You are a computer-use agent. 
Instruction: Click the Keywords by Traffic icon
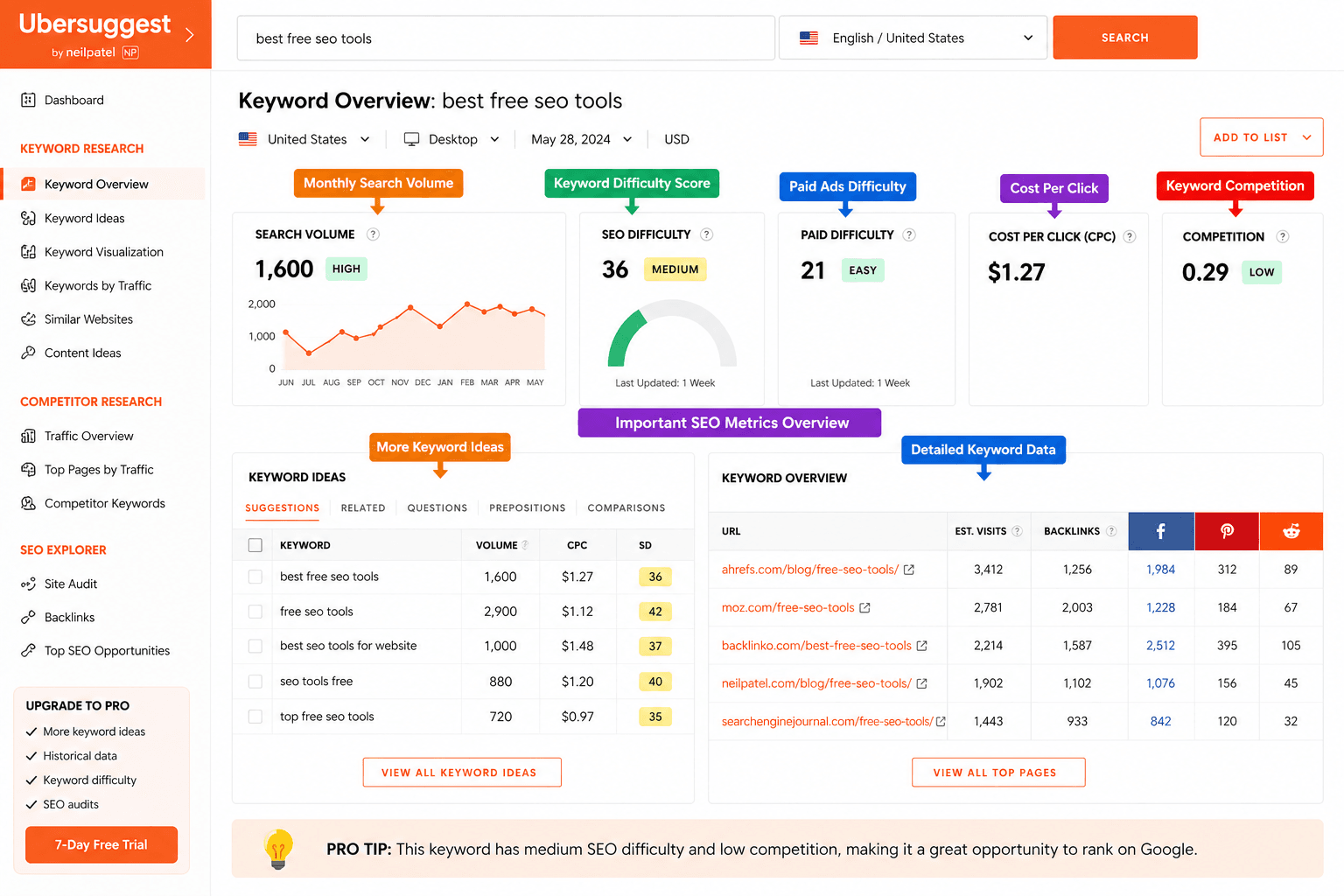[28, 285]
